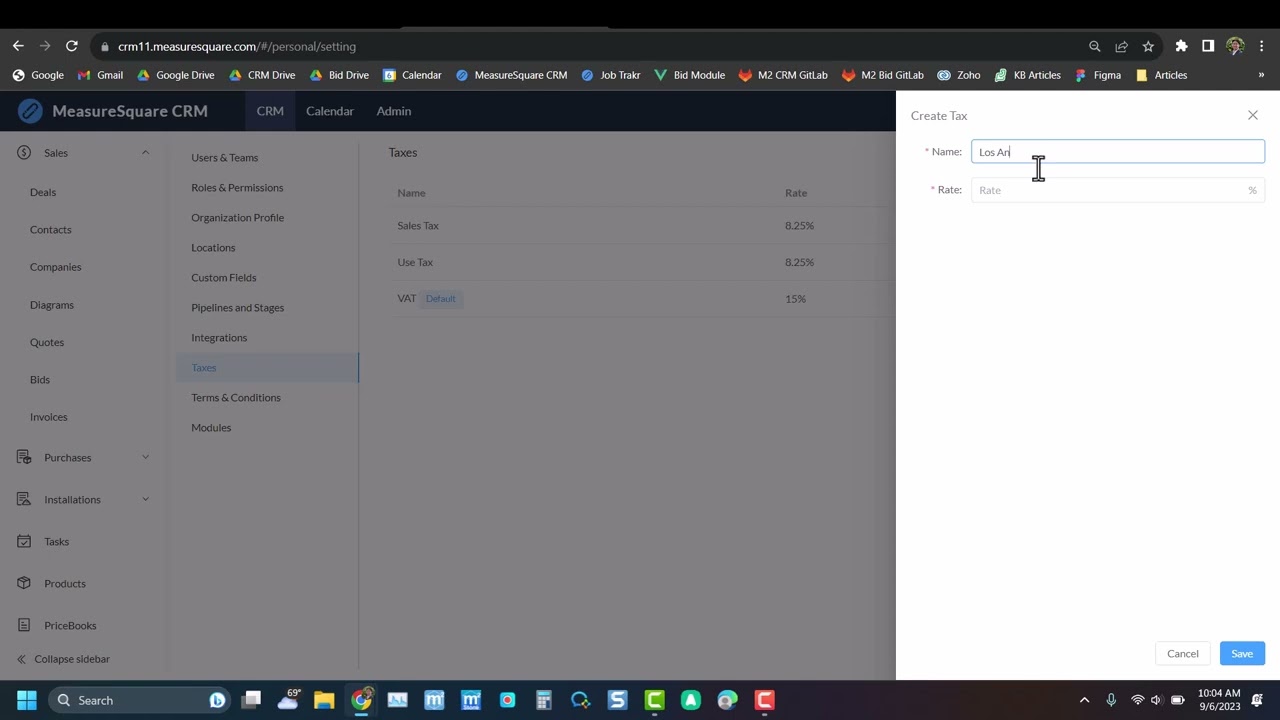Open Tasks in the sidebar

[56, 541]
